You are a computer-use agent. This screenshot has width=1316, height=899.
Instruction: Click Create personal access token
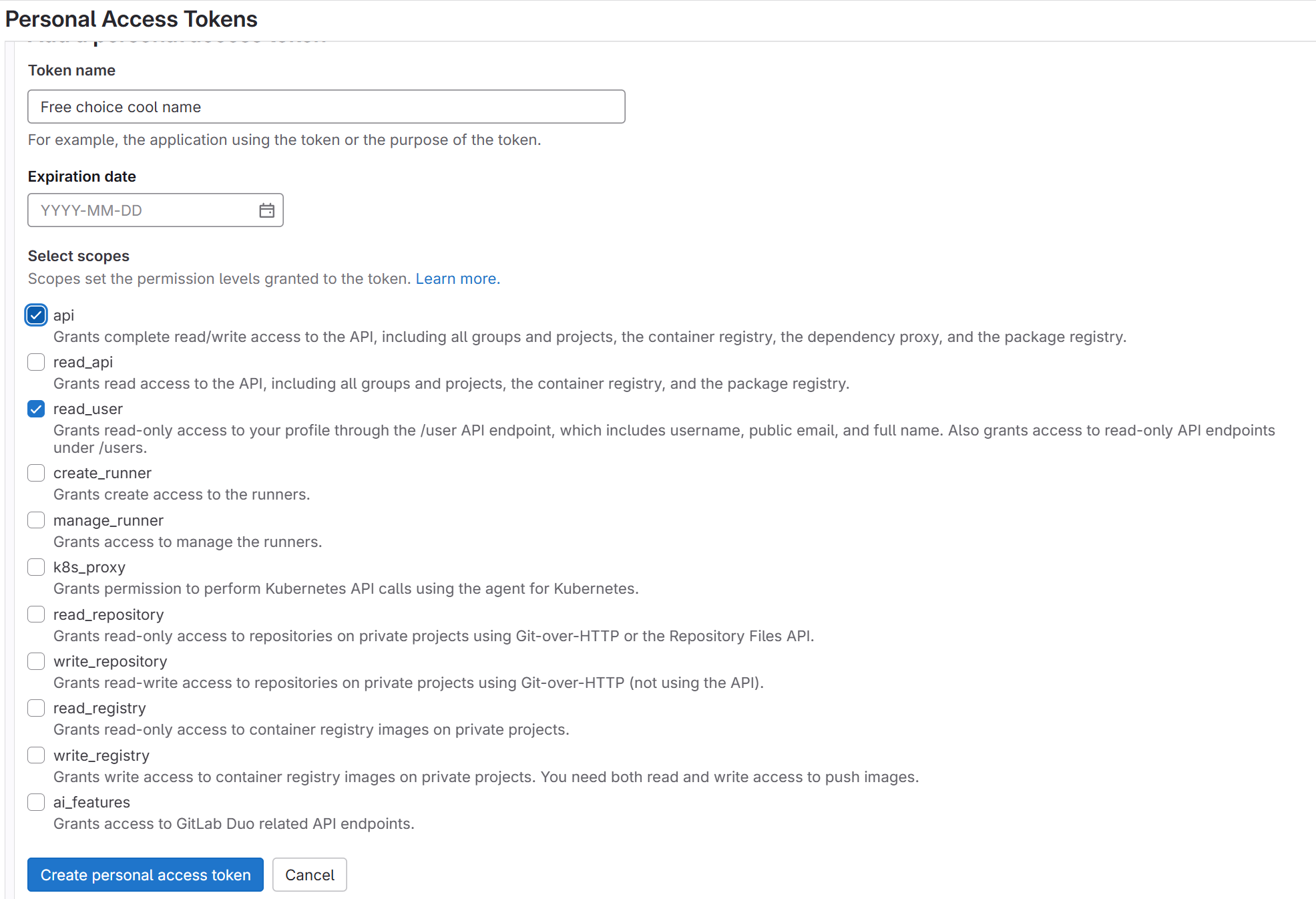click(x=145, y=874)
